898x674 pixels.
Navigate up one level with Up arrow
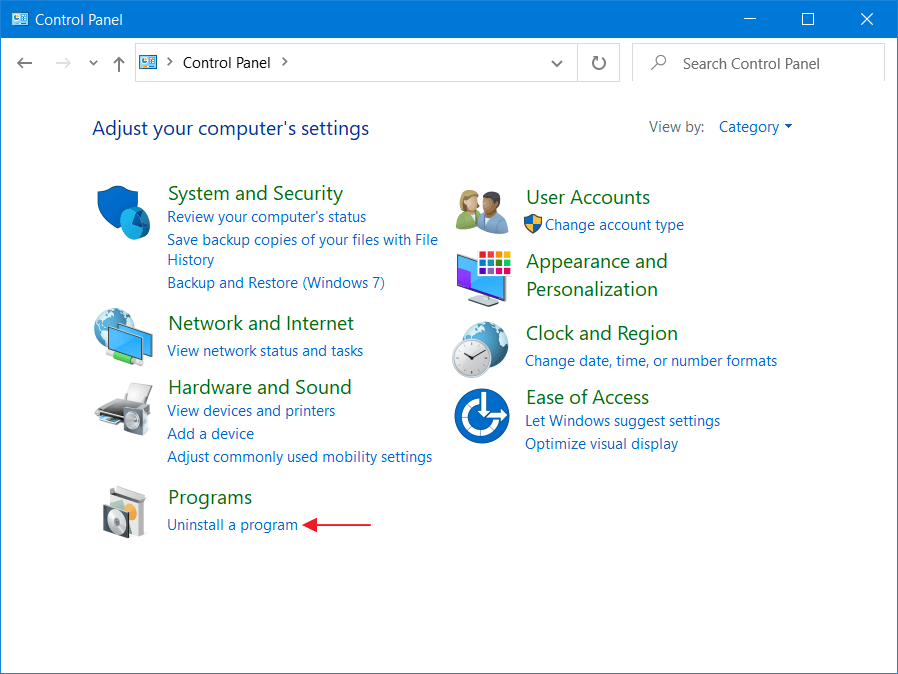[x=119, y=64]
